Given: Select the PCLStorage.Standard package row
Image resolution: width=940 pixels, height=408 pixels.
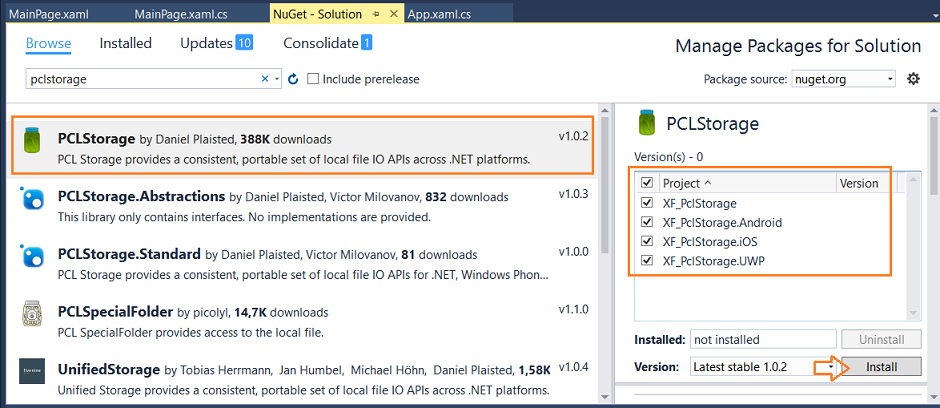Looking at the screenshot, I should pyautogui.click(x=305, y=264).
